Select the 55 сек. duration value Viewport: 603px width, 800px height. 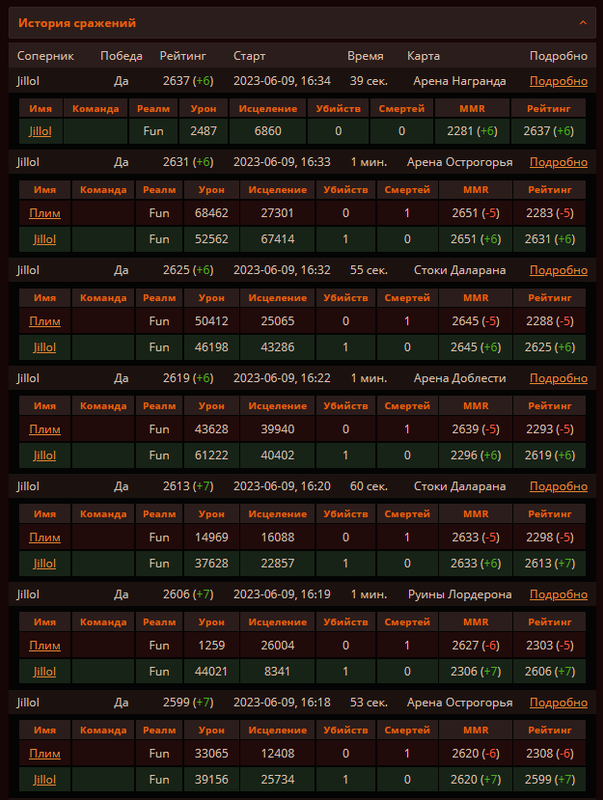coord(369,270)
